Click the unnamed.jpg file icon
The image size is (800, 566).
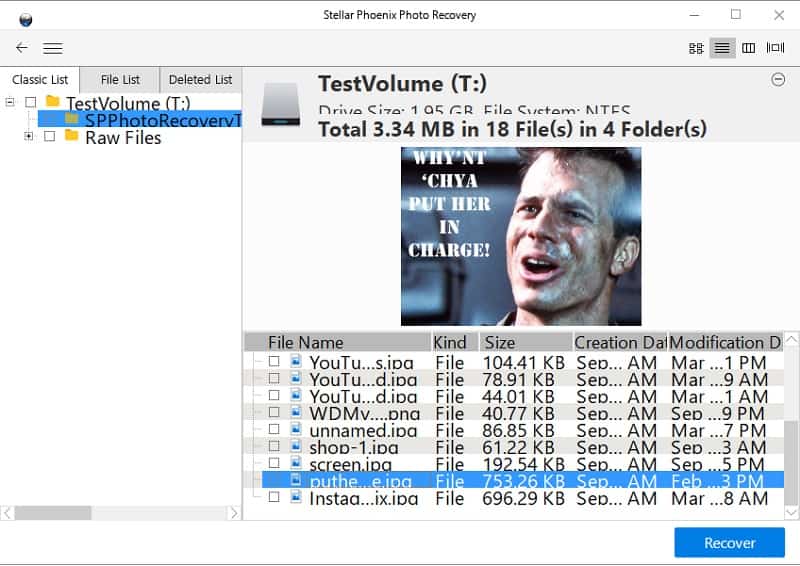coord(295,429)
